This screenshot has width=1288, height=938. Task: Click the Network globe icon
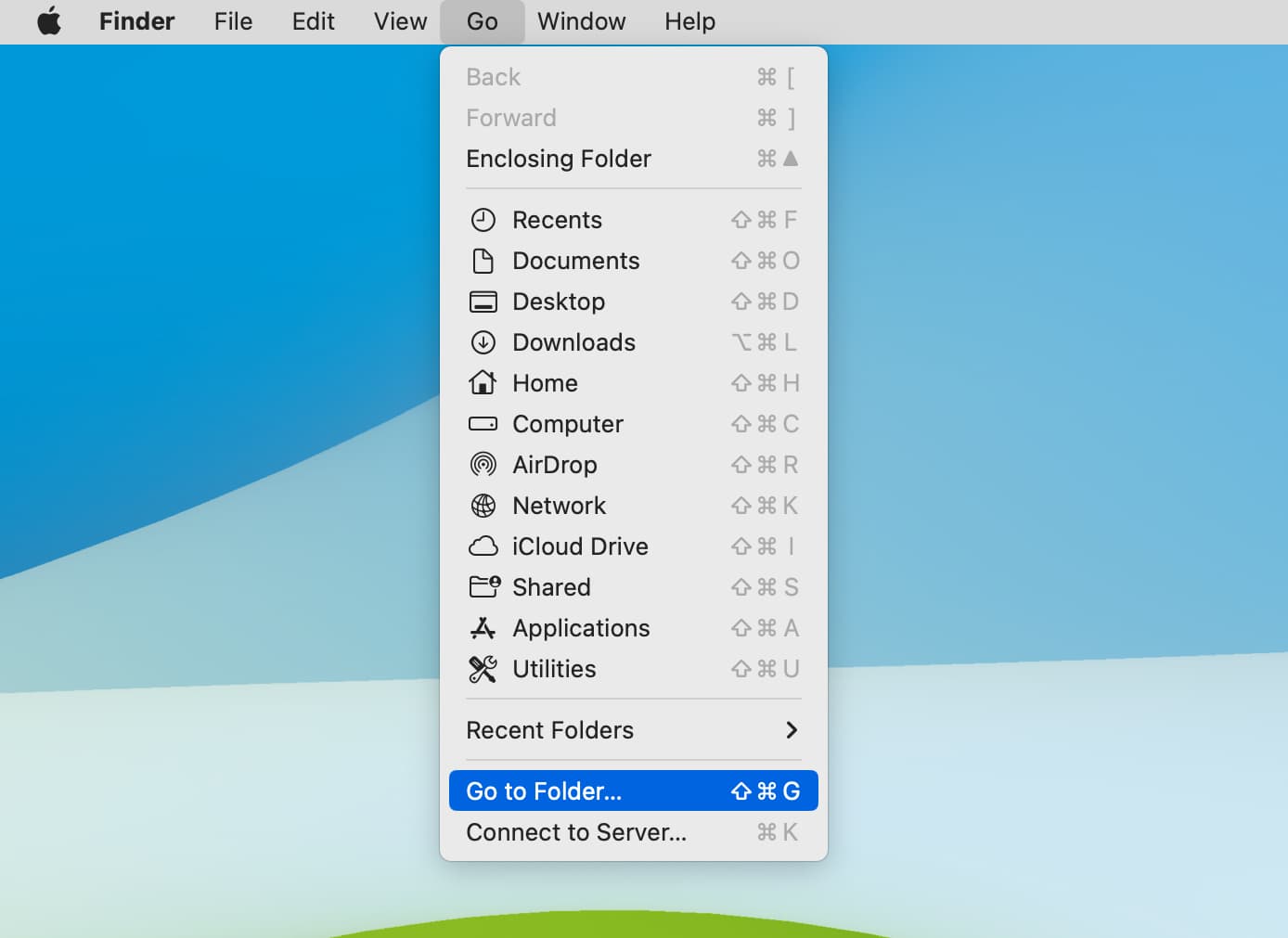[x=483, y=506]
